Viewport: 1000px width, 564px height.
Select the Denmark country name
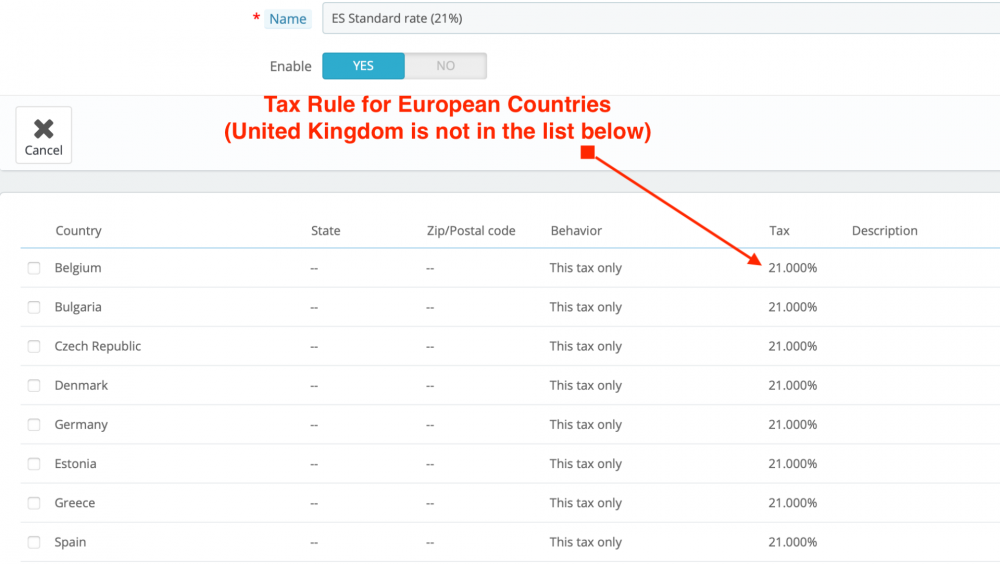81,385
